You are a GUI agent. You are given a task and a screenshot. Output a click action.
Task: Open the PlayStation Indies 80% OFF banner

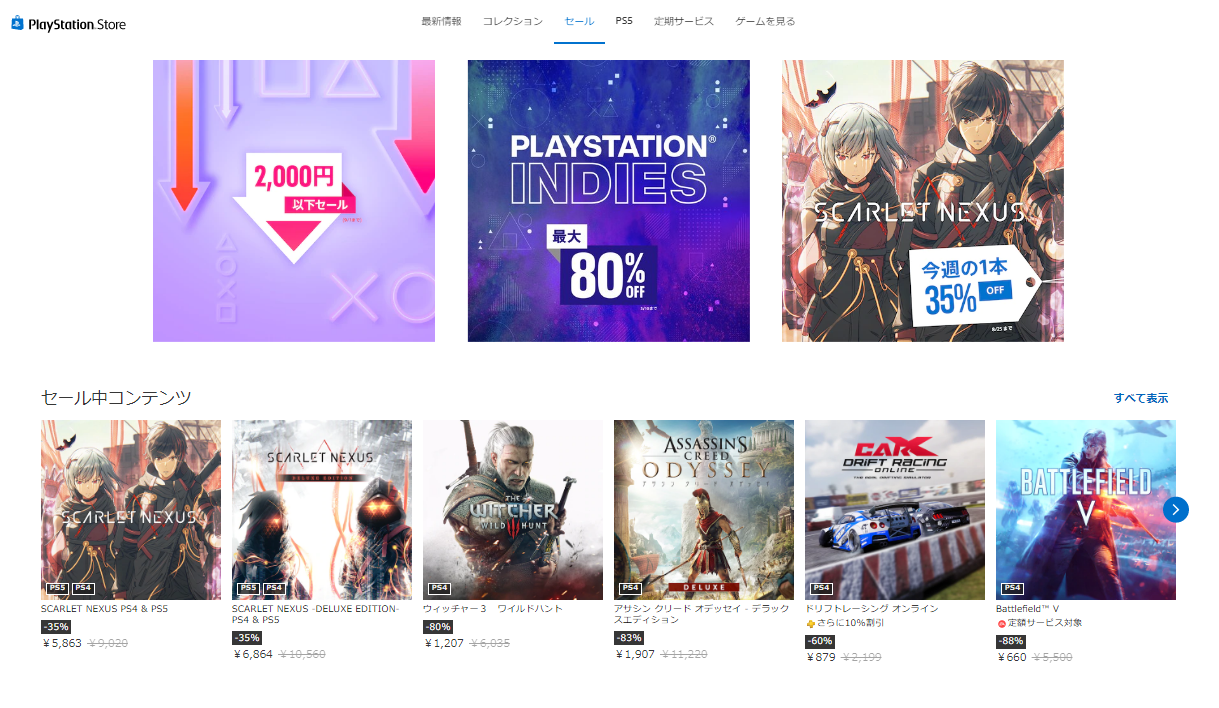609,201
